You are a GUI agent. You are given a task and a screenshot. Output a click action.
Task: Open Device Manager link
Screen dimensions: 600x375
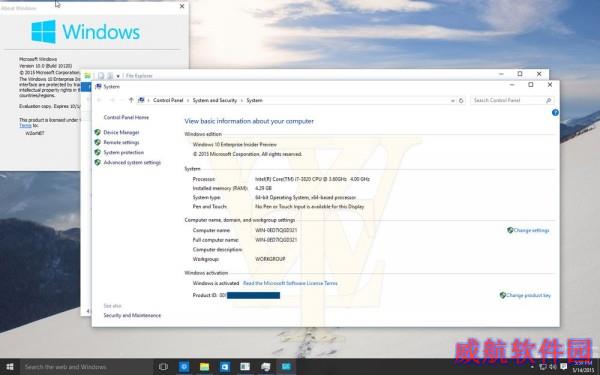[121, 132]
